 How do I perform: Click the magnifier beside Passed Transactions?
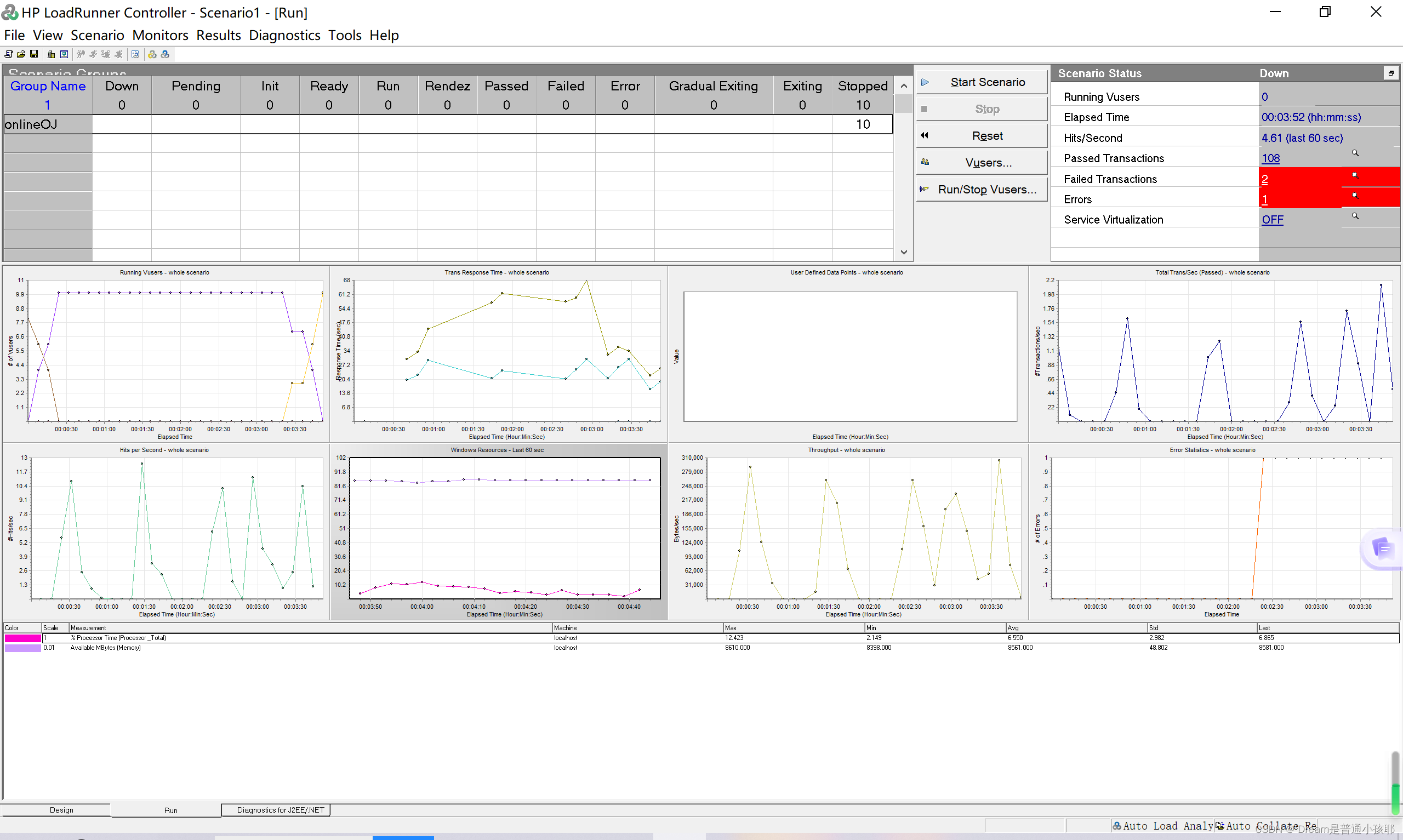1355,153
